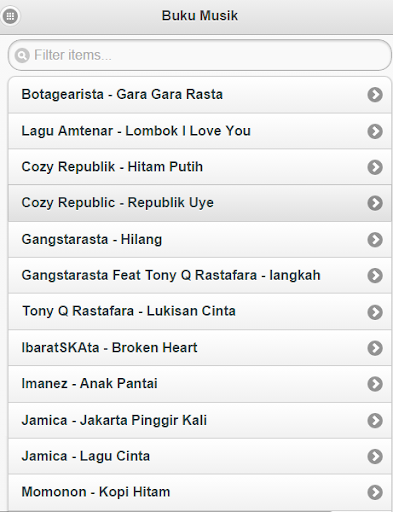Focus the Filter items search field
Screen dimensions: 393x512
click(200, 55)
